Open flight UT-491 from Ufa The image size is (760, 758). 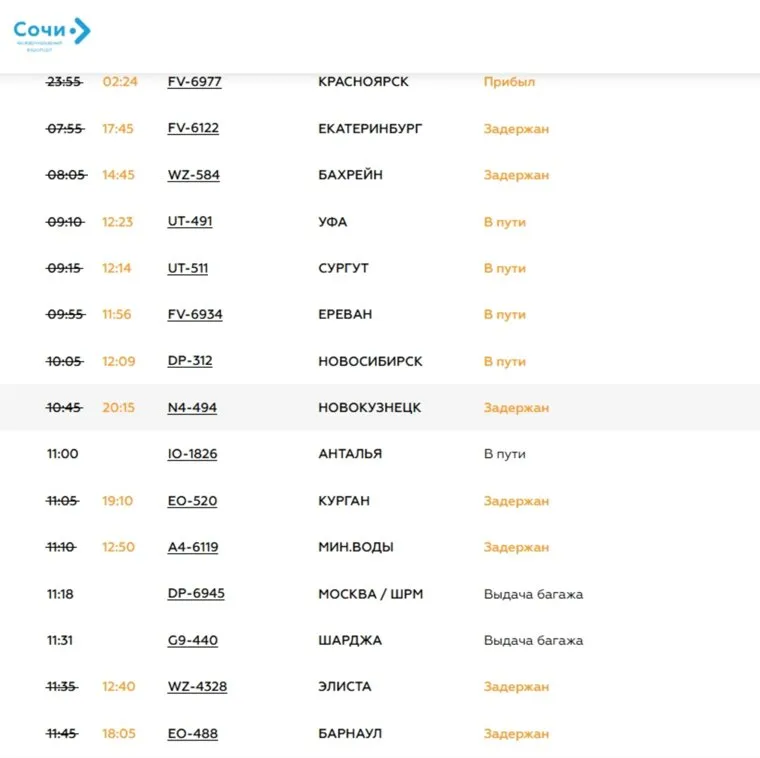pos(190,221)
